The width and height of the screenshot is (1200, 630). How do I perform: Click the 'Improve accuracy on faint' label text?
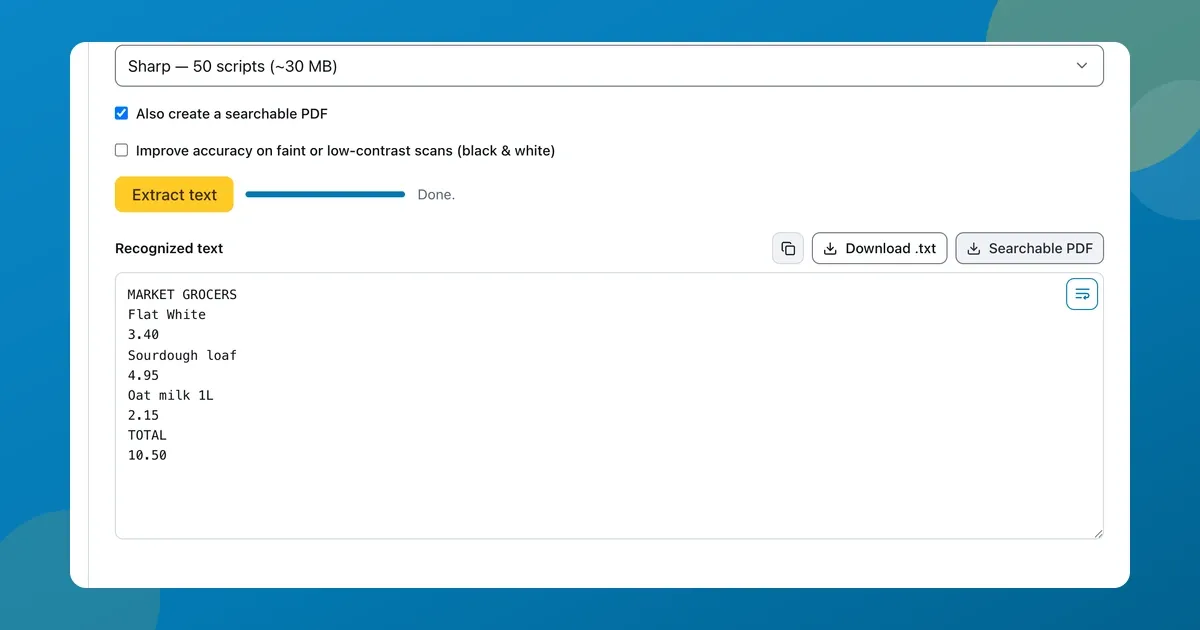[x=345, y=150]
